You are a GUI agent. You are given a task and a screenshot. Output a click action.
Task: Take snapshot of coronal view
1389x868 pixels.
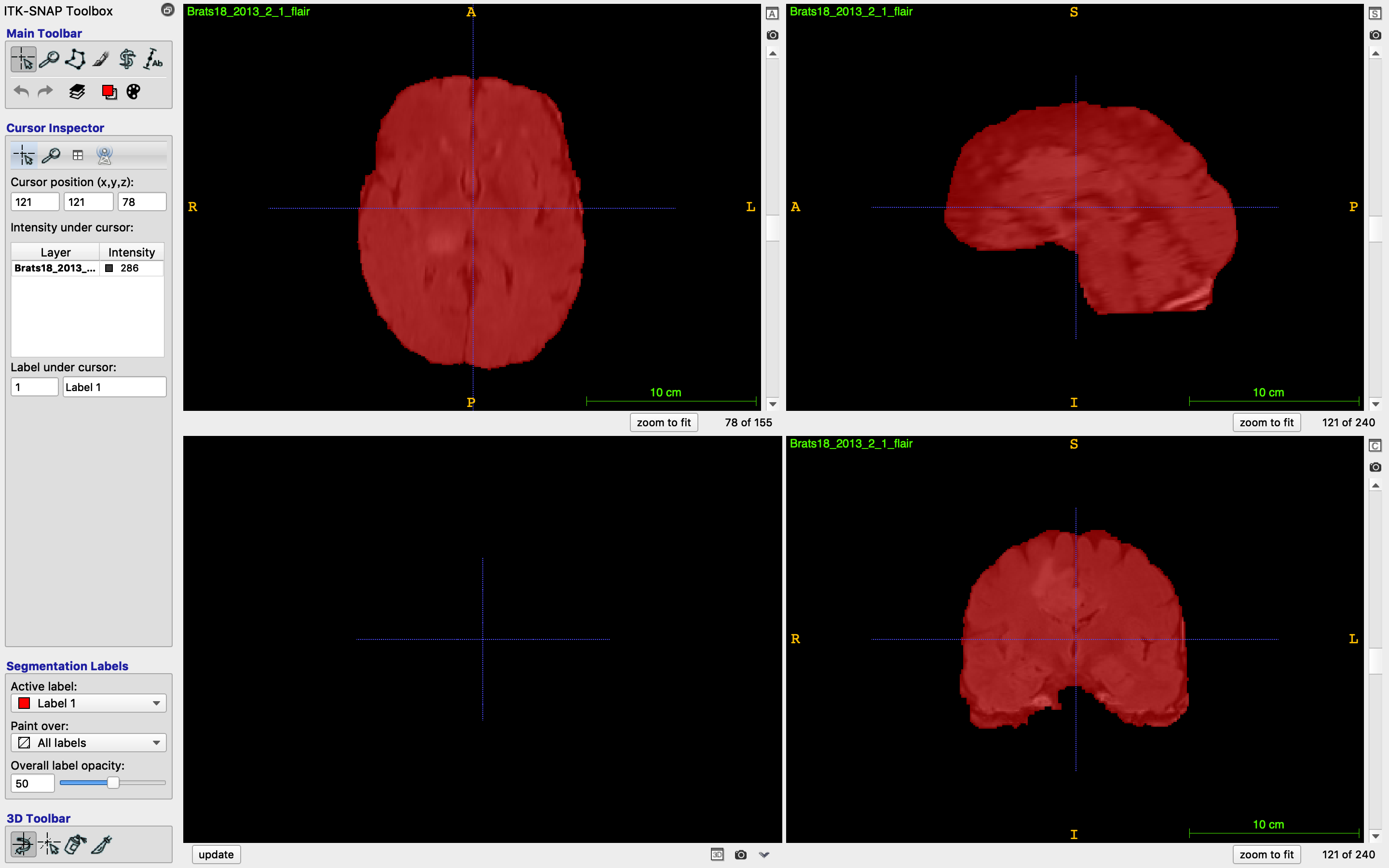pyautogui.click(x=1375, y=467)
